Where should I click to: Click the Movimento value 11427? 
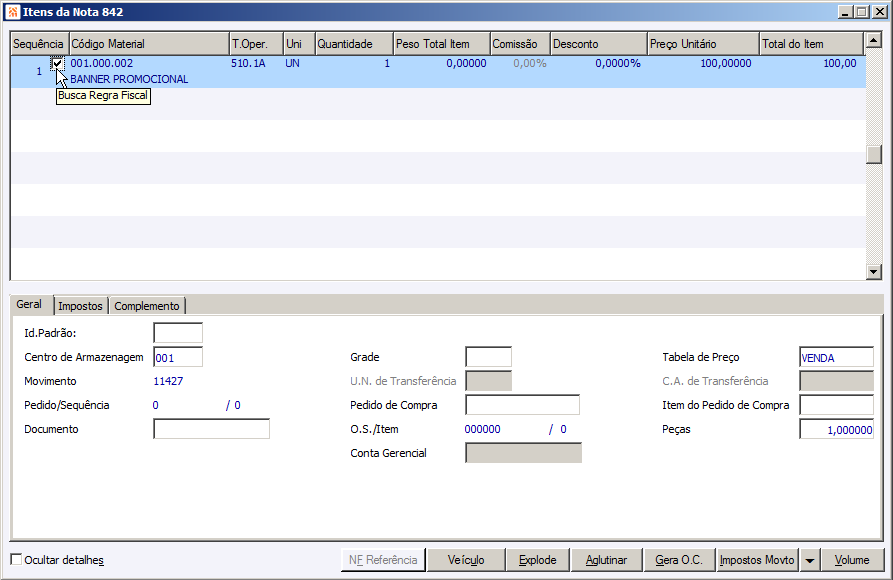click(x=169, y=381)
